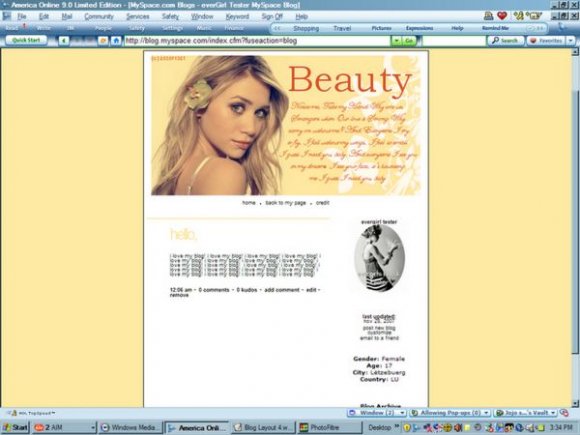Click Shopping in the channel bar
The width and height of the screenshot is (580, 435).
[x=306, y=28]
